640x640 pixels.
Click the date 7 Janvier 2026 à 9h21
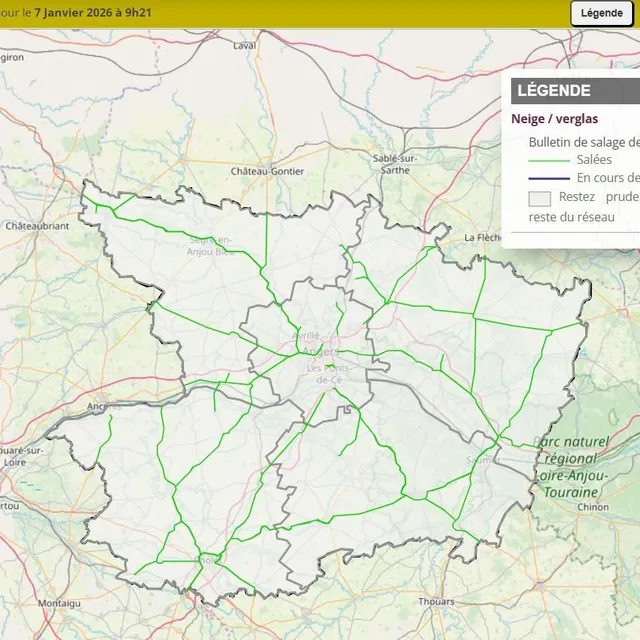(93, 12)
